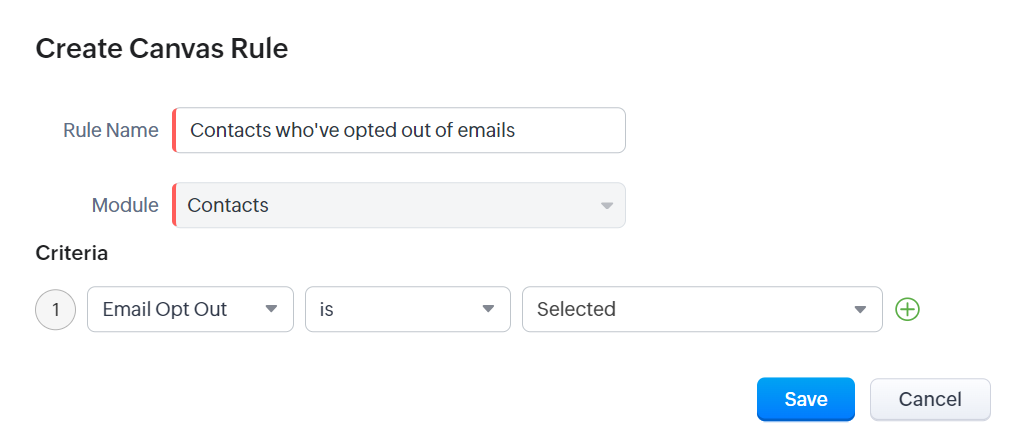The image size is (1029, 433).
Task: Click the Criteria section heading
Action: click(x=72, y=253)
